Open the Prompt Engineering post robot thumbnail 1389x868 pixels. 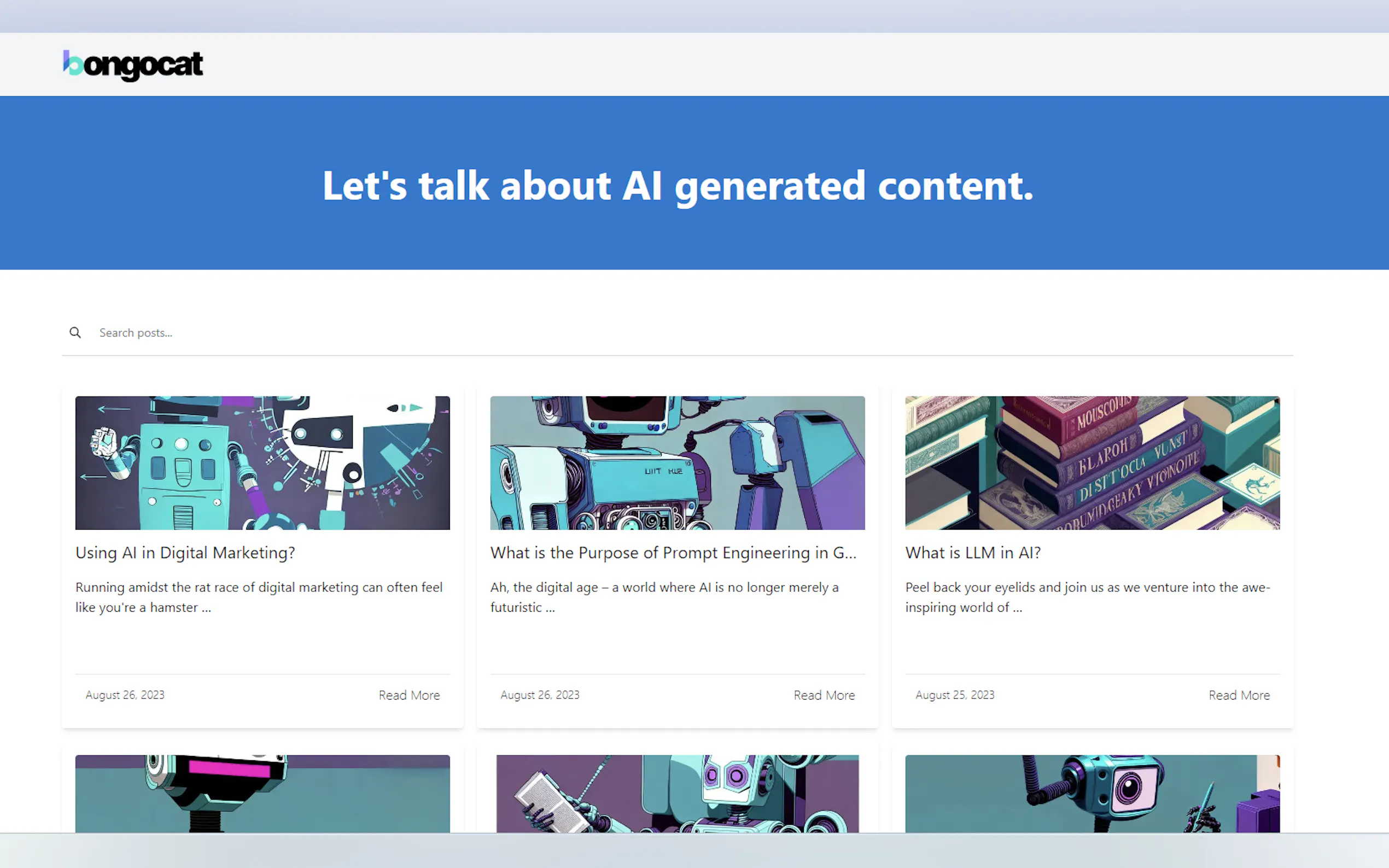click(677, 463)
